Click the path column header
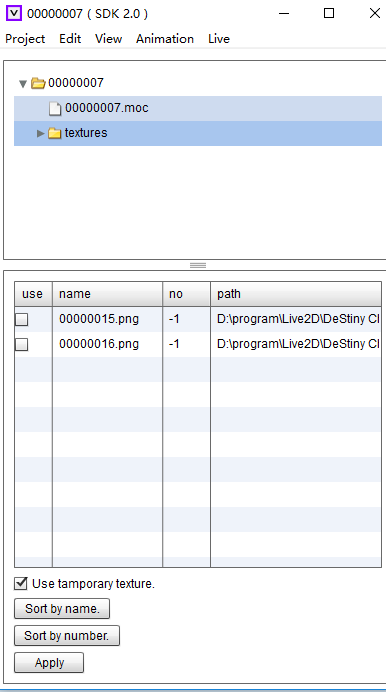Image resolution: width=386 pixels, height=692 pixels. [296, 294]
